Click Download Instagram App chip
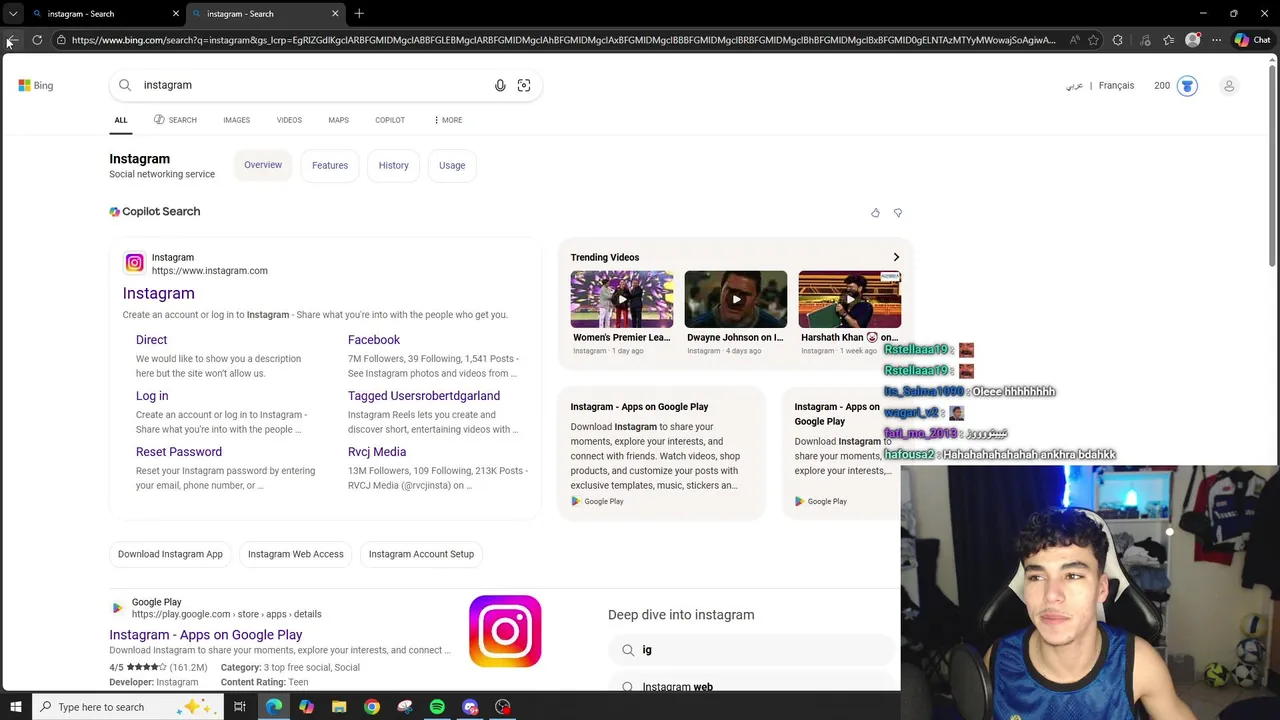1280x720 pixels. [x=170, y=554]
